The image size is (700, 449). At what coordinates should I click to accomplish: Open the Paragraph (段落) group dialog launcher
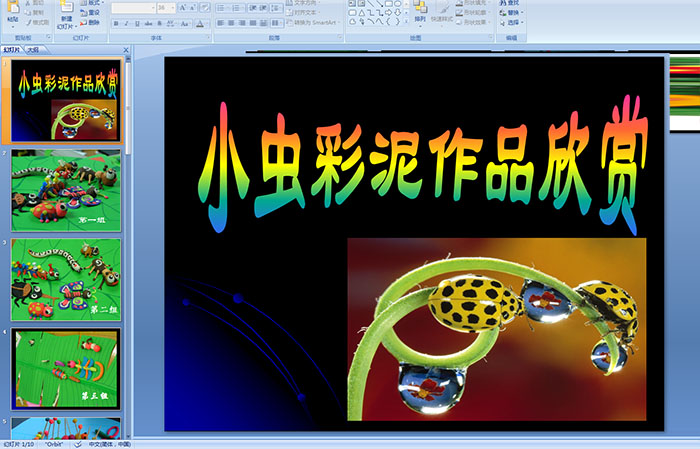pos(340,37)
